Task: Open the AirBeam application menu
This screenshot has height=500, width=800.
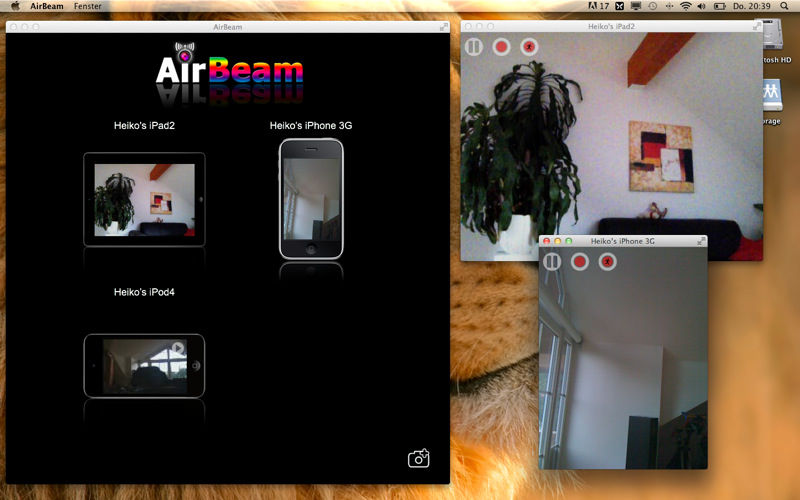Action: [46, 6]
